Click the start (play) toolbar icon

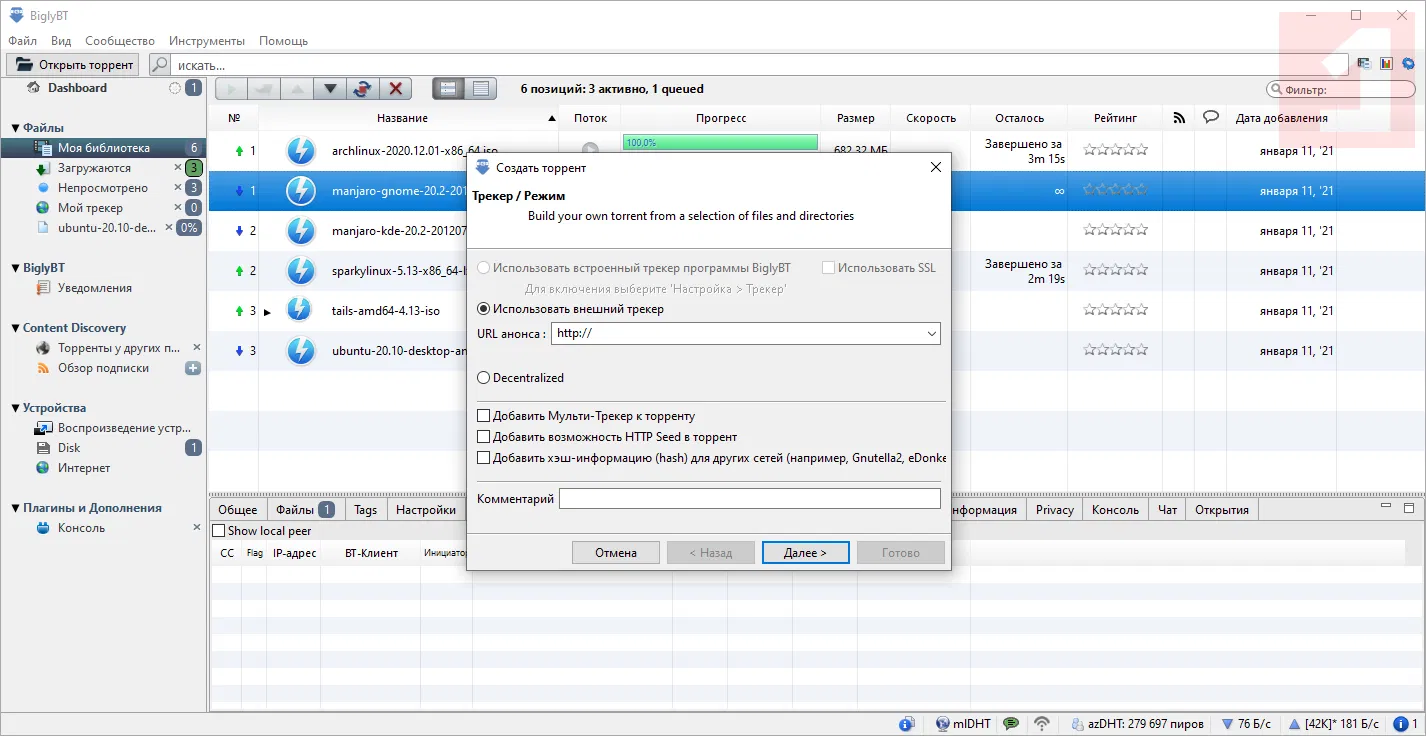pyautogui.click(x=231, y=89)
